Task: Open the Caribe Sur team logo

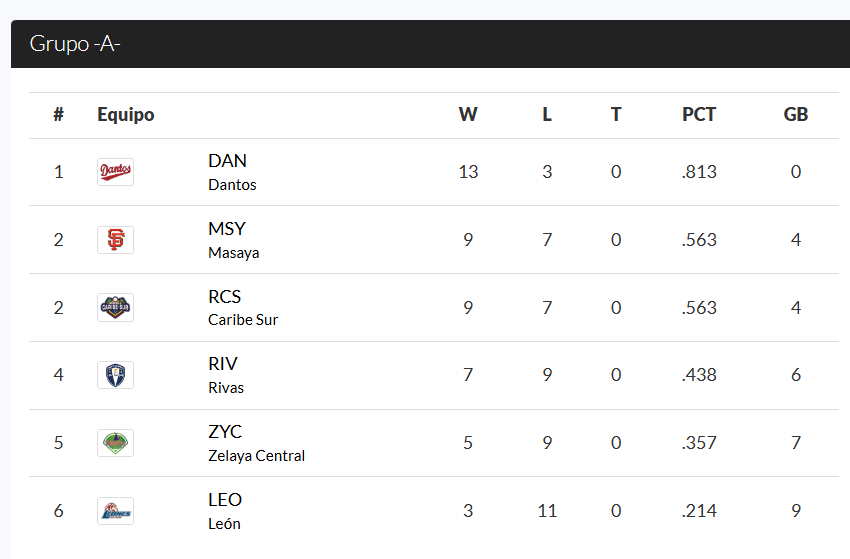Action: tap(115, 307)
